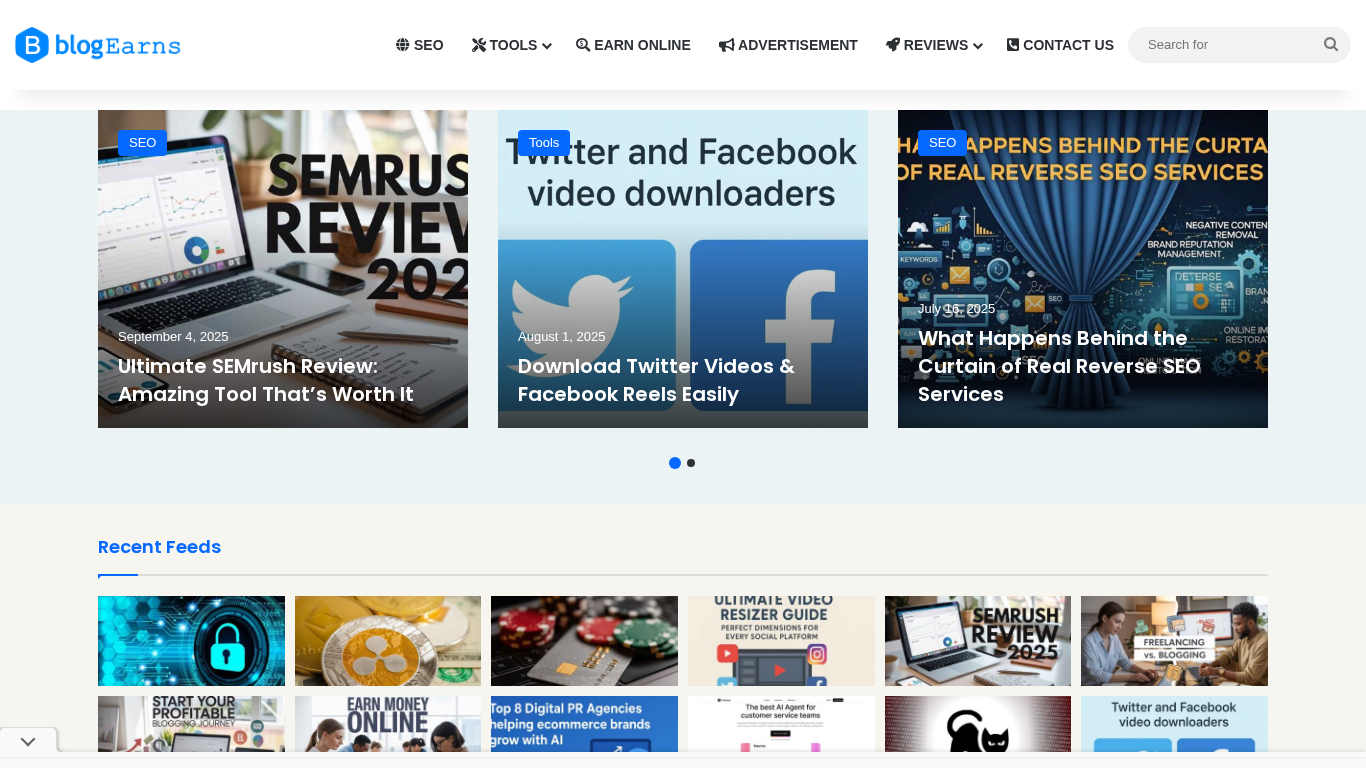This screenshot has width=1366, height=768.
Task: Collapse the bottom bar chevron
Action: (28, 742)
